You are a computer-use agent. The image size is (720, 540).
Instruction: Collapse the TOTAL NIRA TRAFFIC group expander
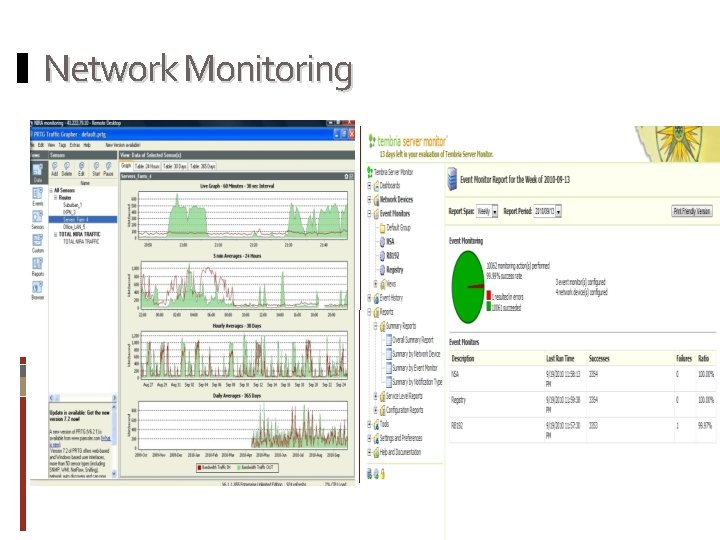point(56,234)
